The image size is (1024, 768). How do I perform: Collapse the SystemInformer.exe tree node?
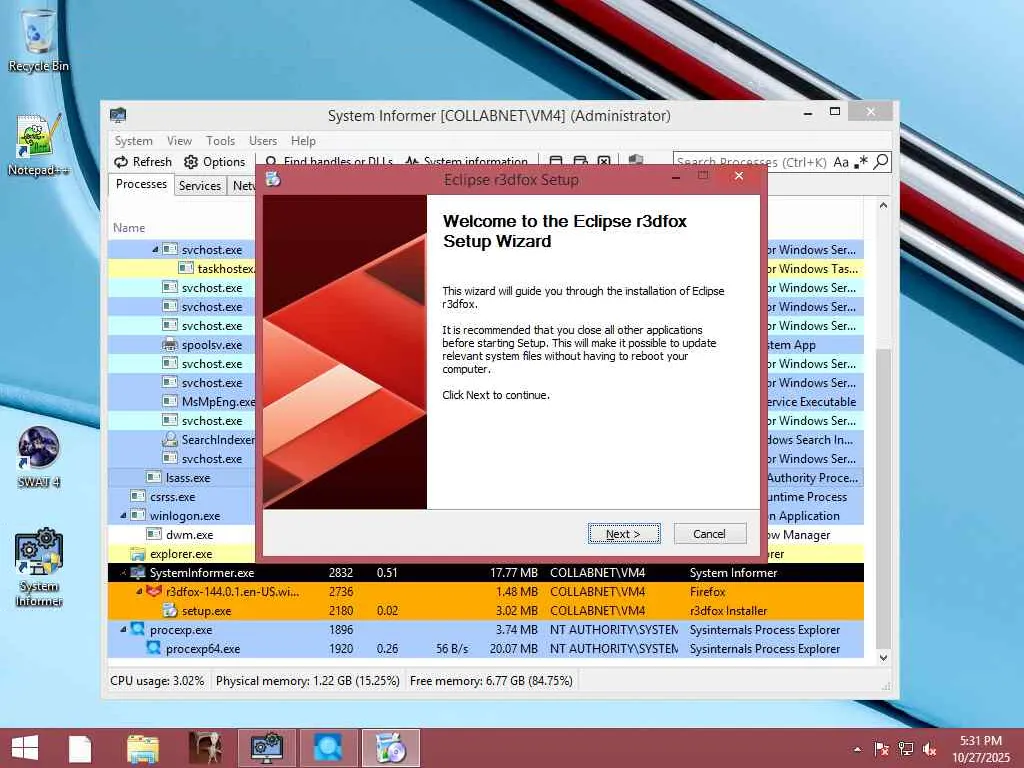tap(123, 573)
